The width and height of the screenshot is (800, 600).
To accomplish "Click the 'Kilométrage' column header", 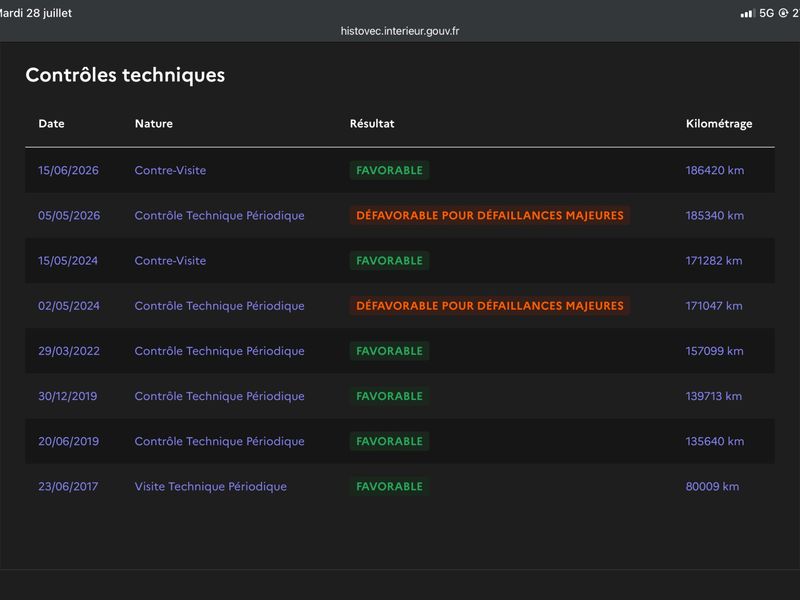I will tap(719, 124).
